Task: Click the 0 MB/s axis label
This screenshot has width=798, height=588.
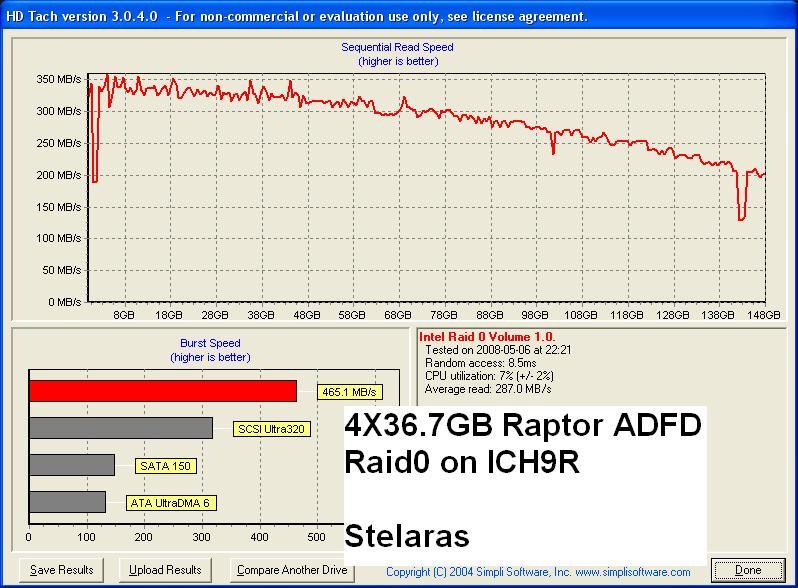Action: coord(65,302)
